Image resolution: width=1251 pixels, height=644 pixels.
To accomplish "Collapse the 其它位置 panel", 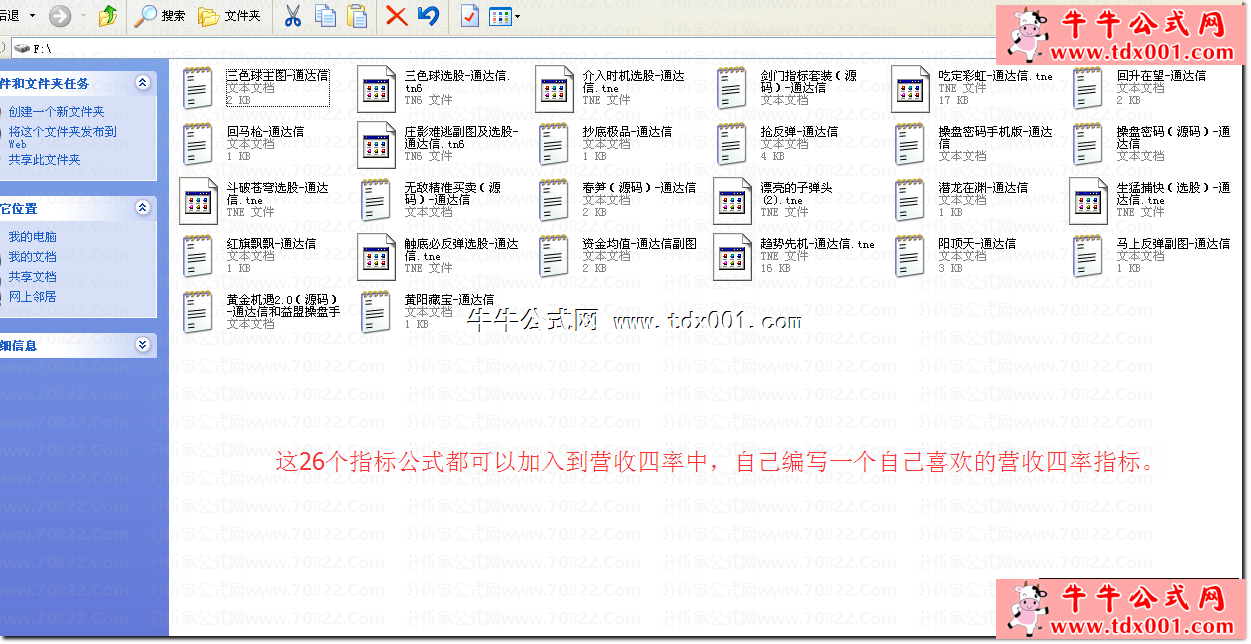I will [x=143, y=208].
